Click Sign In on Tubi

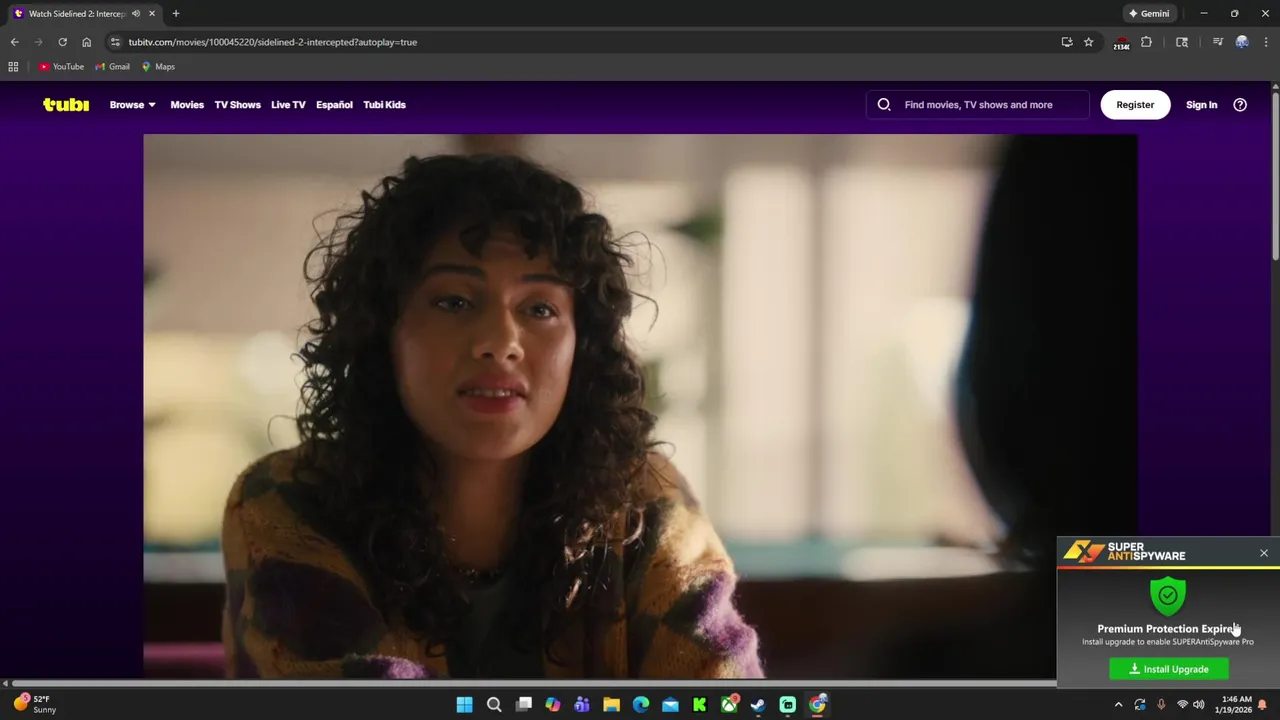1201,105
